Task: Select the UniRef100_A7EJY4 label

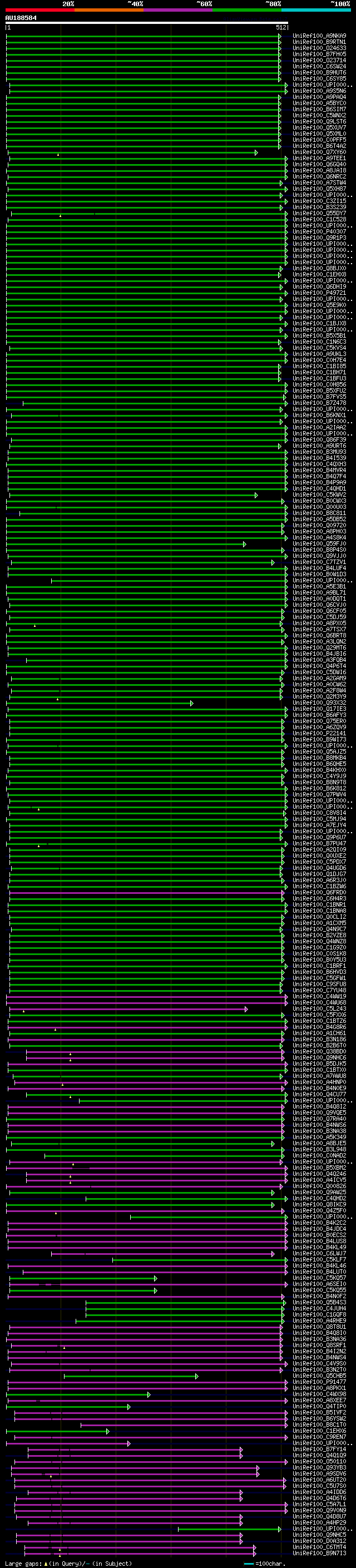Action: (x=319, y=825)
